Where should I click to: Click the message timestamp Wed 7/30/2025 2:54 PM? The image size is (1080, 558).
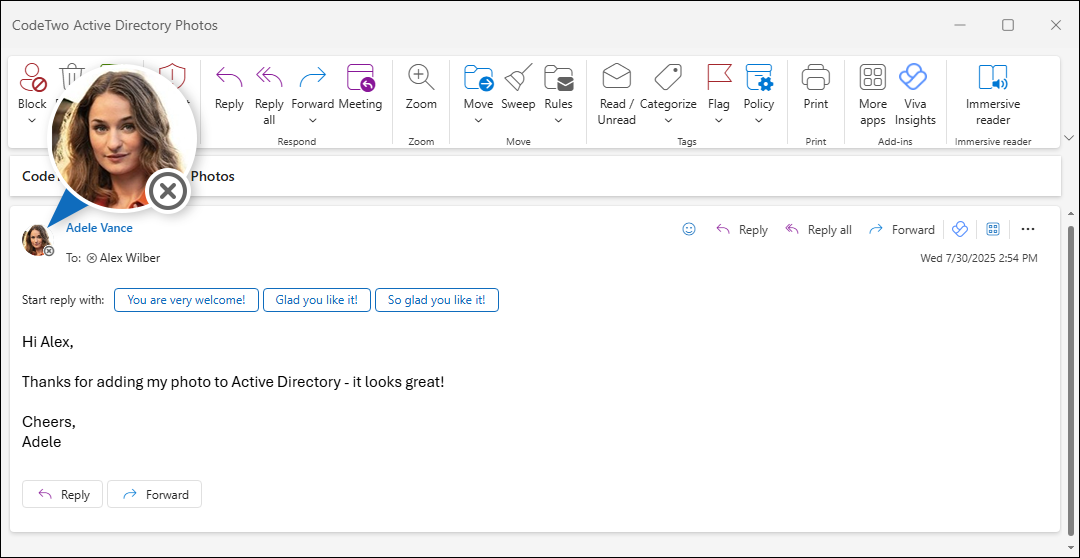pos(979,258)
